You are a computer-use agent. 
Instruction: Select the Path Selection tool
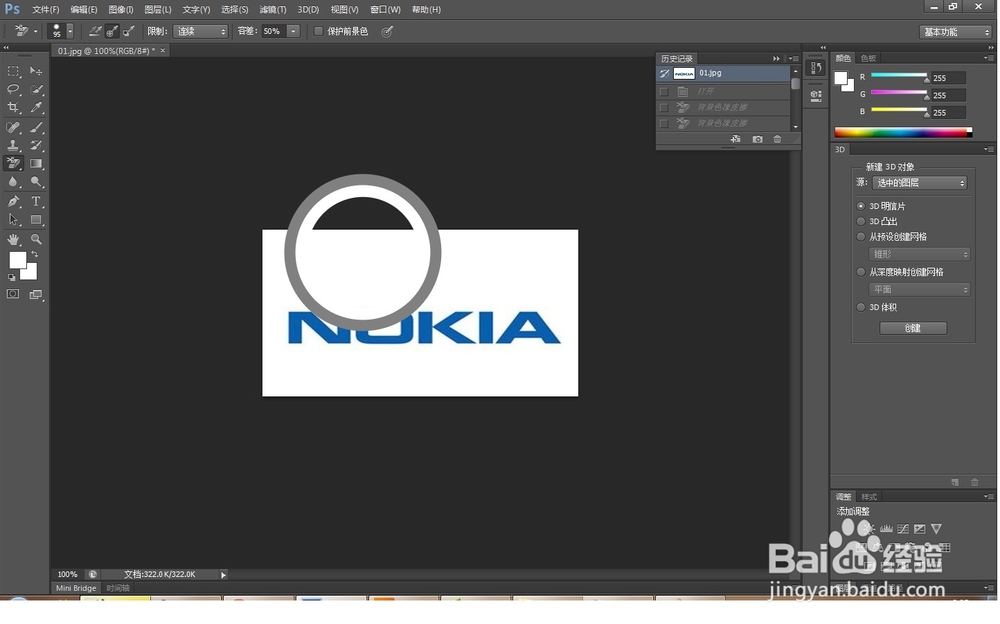click(13, 220)
